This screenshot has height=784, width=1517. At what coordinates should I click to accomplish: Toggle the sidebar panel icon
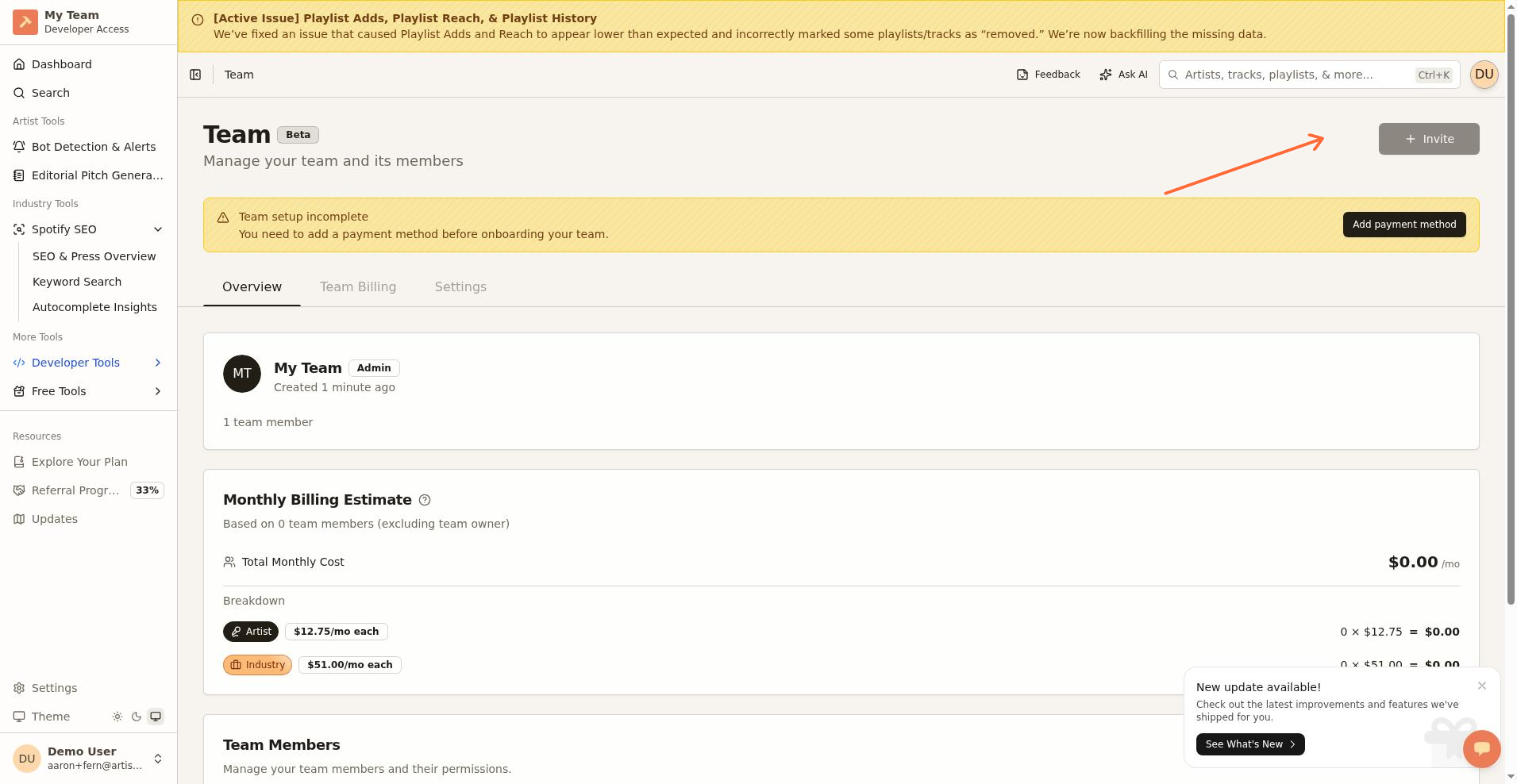pyautogui.click(x=195, y=75)
